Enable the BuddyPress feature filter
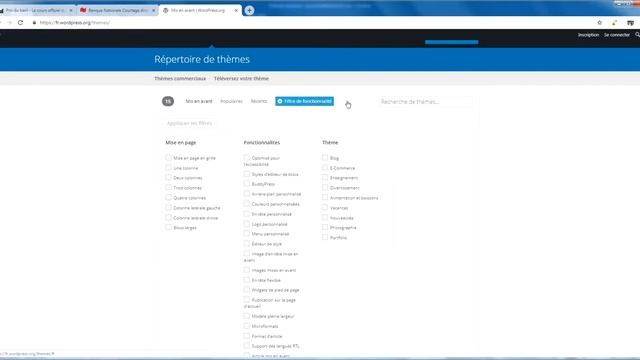 247,184
